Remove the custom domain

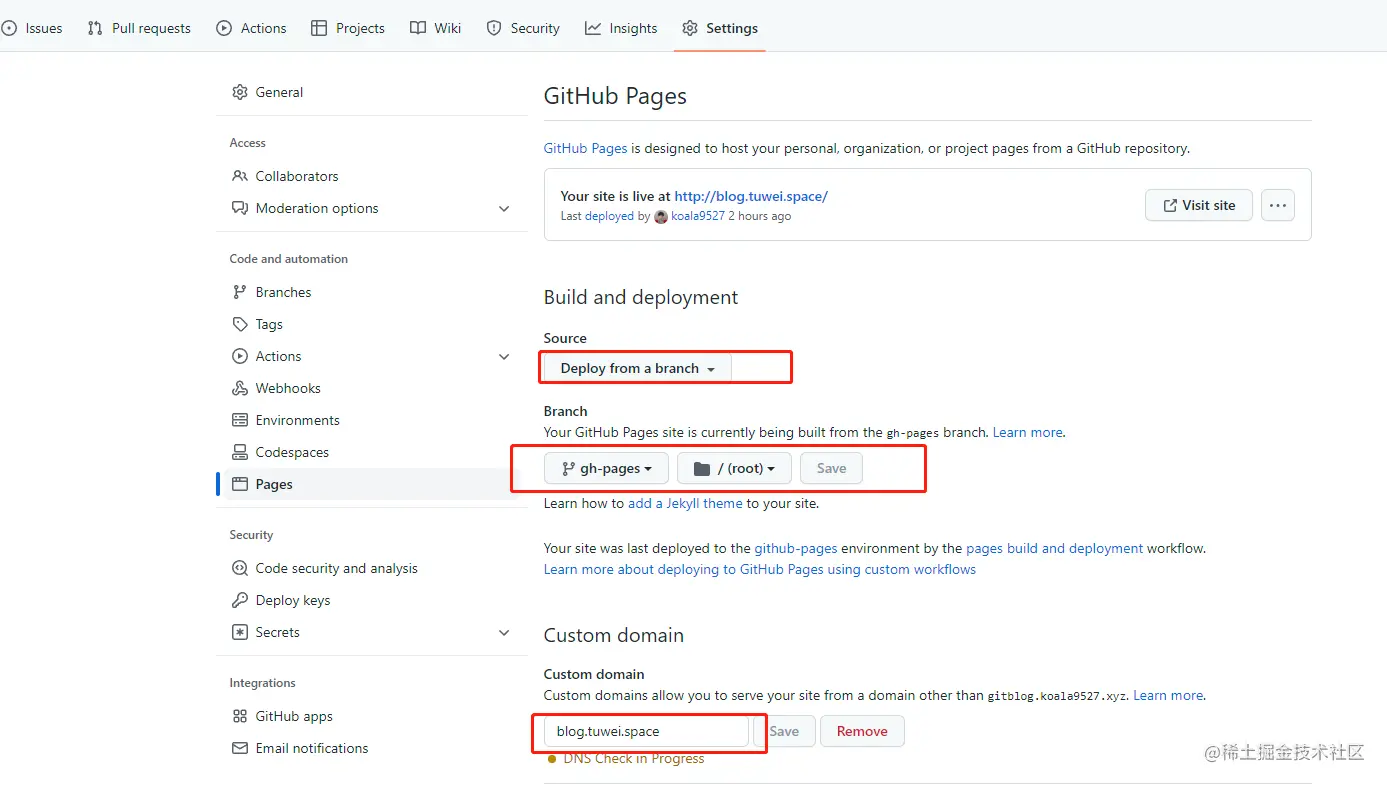[862, 731]
